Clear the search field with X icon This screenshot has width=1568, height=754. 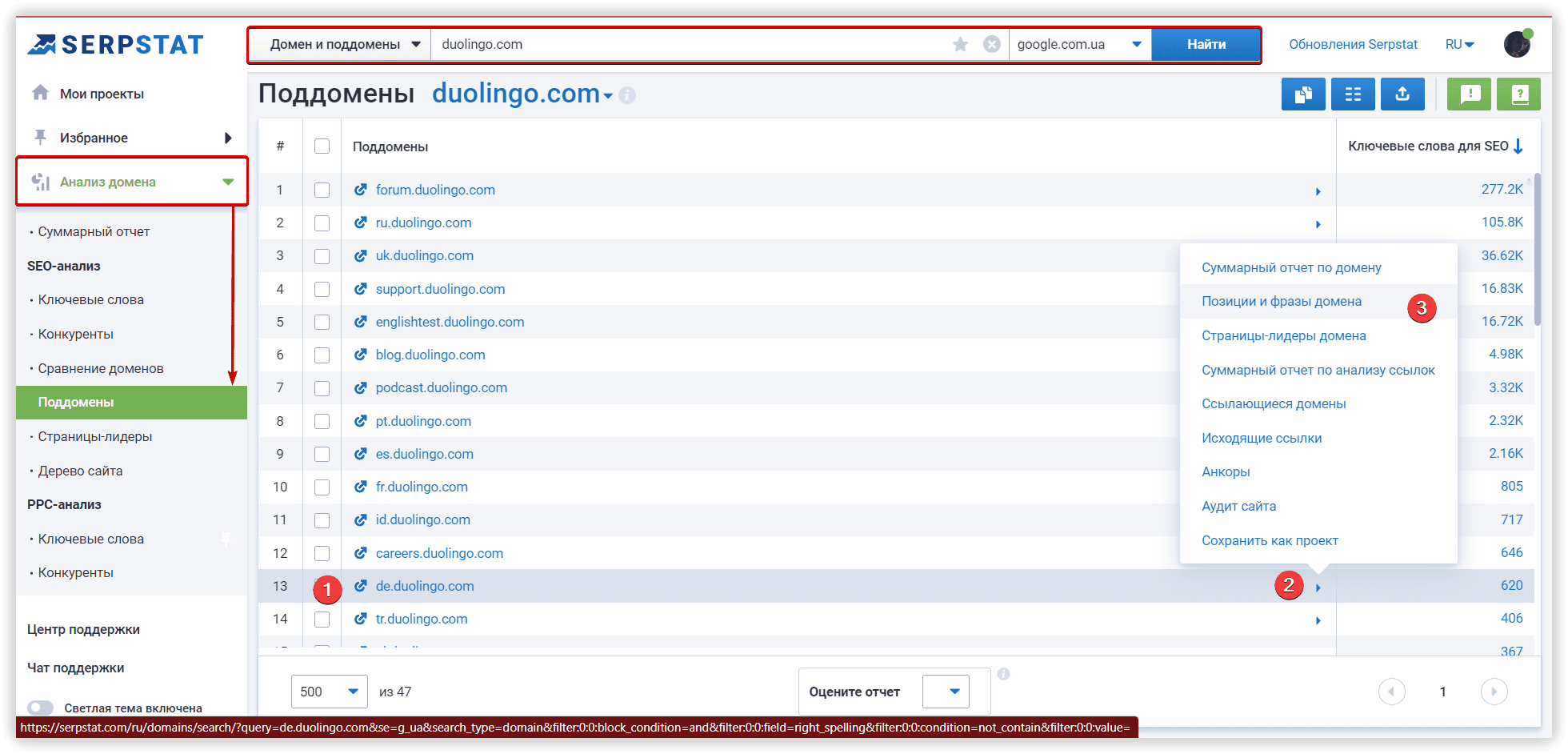(992, 44)
